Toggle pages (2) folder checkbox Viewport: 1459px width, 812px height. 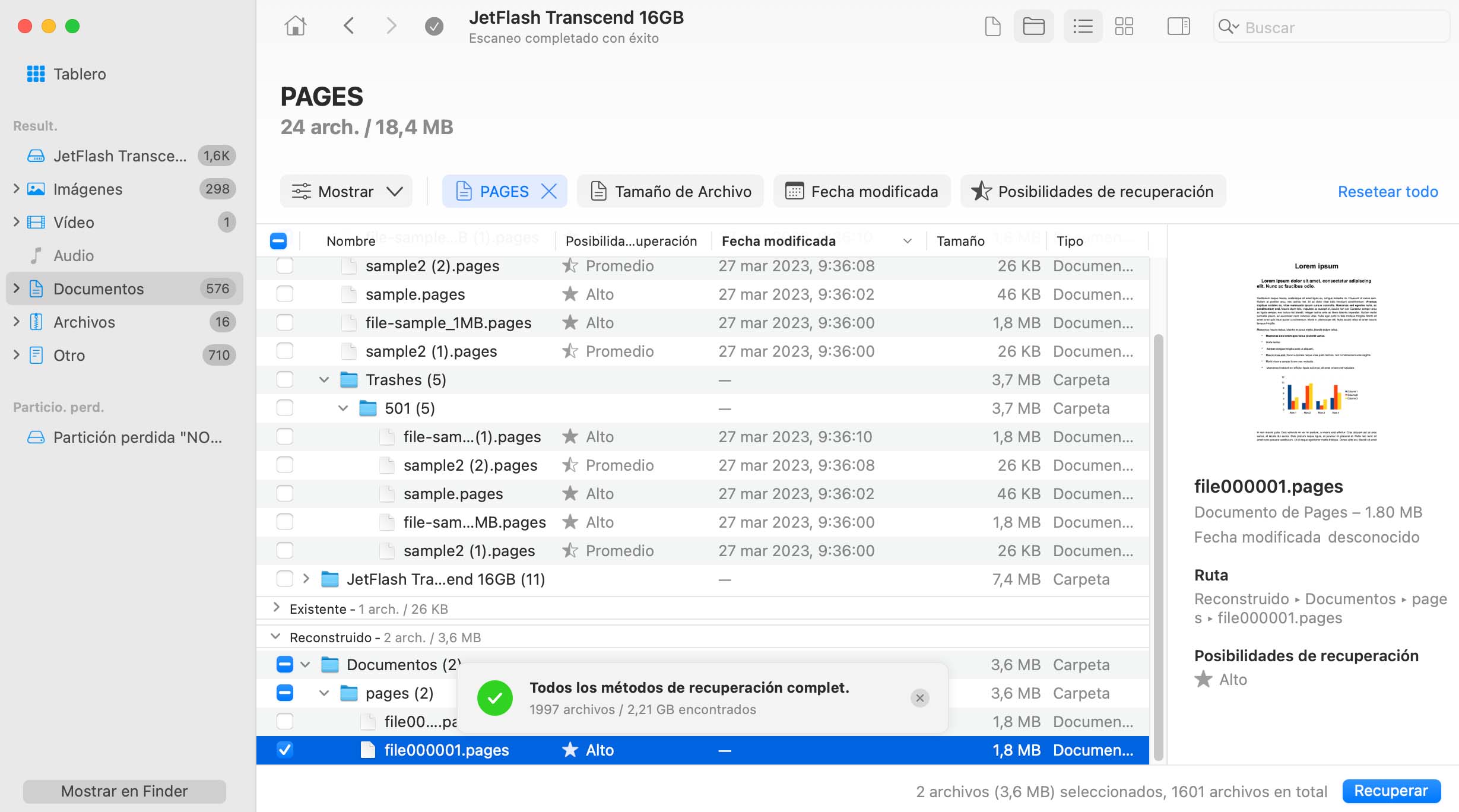point(285,693)
